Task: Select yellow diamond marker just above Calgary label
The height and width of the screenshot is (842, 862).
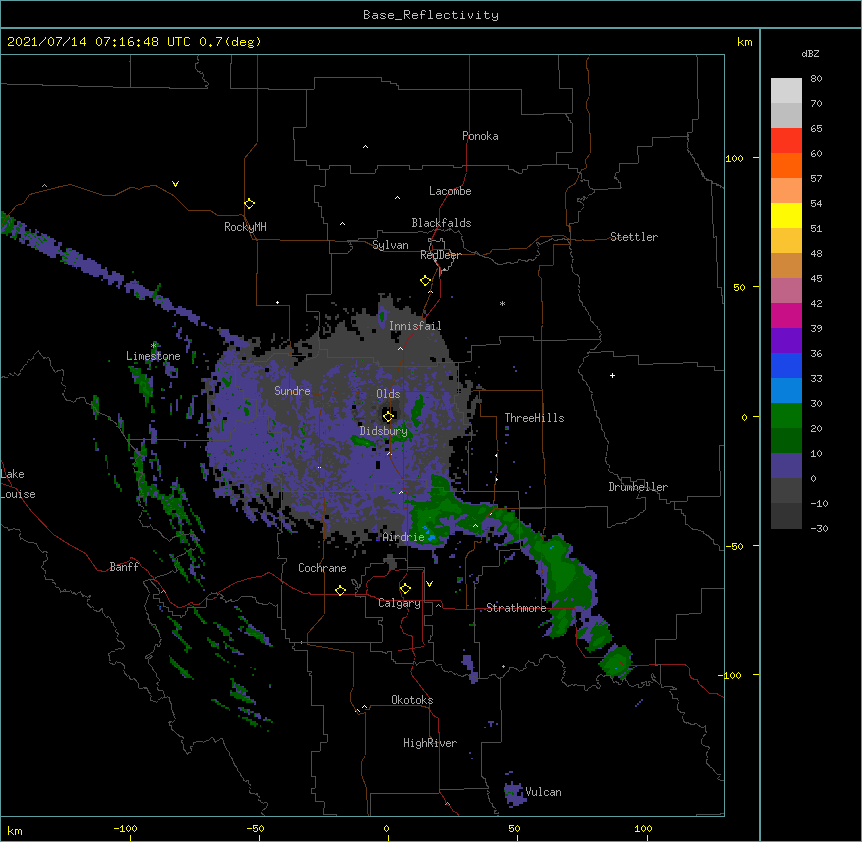Action: click(406, 589)
